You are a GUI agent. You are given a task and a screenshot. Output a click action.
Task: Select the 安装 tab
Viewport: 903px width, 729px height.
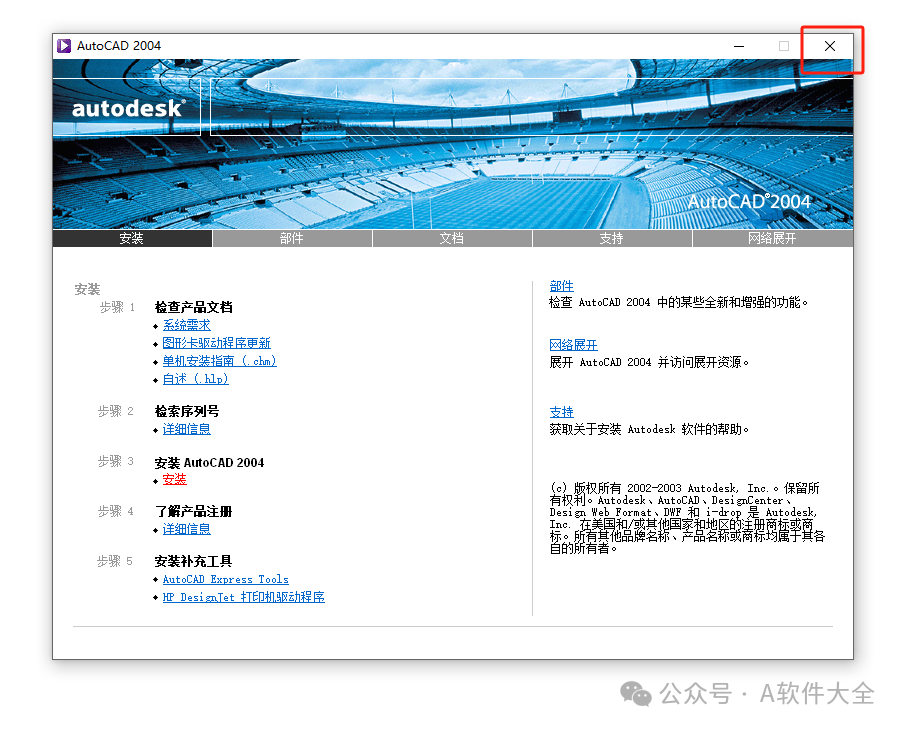[132, 238]
